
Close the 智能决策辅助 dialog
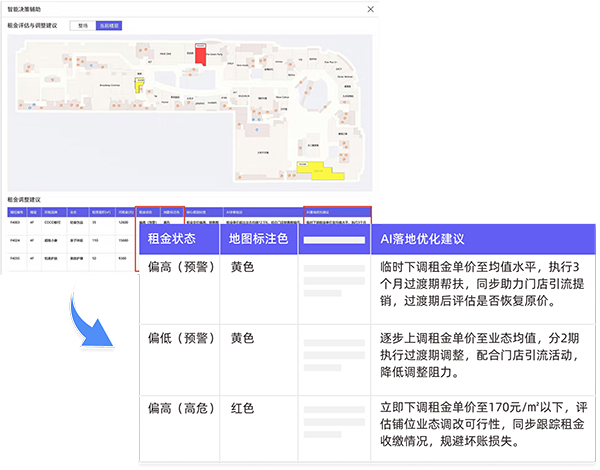pos(370,9)
